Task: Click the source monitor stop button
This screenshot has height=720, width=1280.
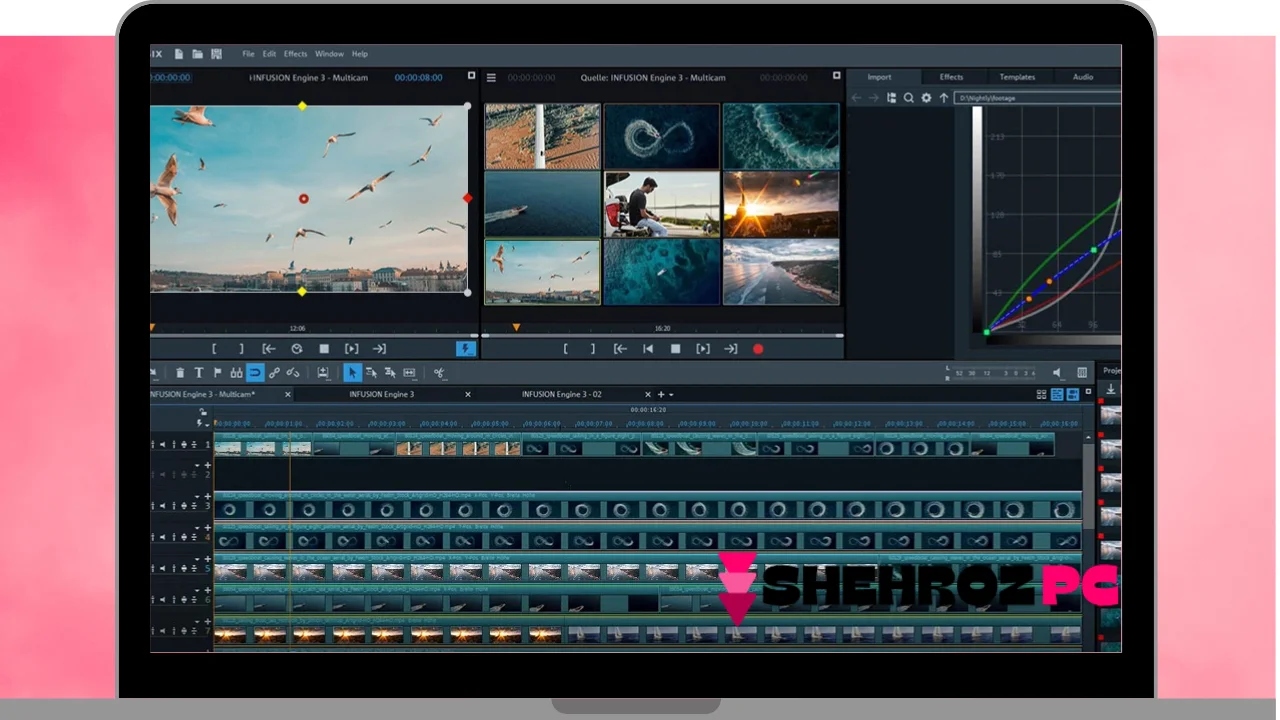Action: click(675, 349)
